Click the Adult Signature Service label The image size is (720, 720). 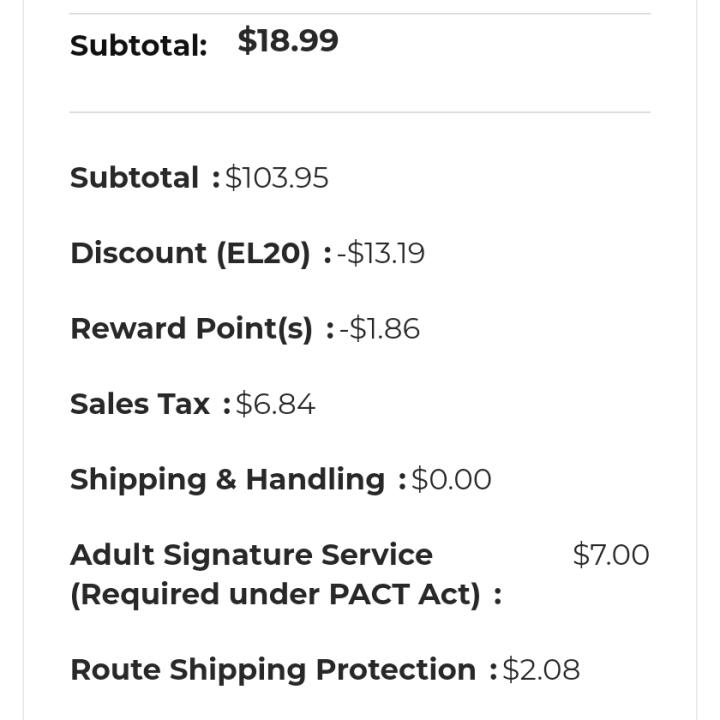click(251, 555)
